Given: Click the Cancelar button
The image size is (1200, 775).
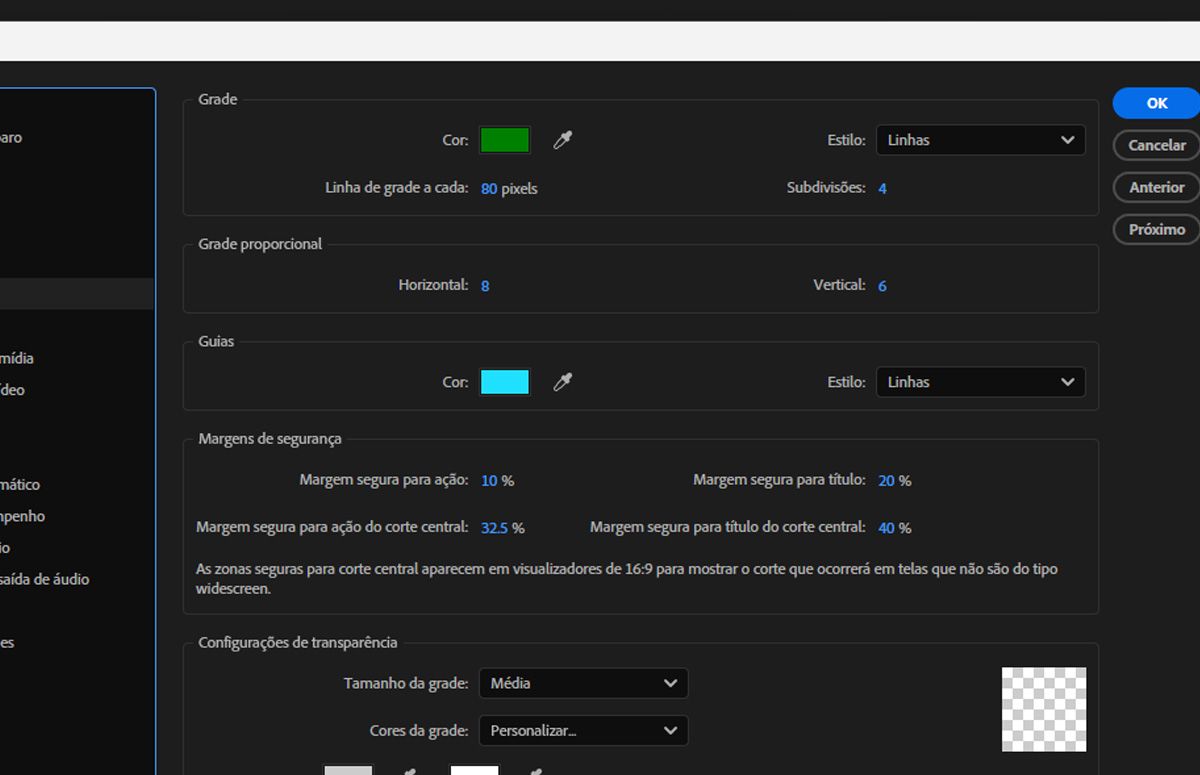Looking at the screenshot, I should coord(1156,145).
